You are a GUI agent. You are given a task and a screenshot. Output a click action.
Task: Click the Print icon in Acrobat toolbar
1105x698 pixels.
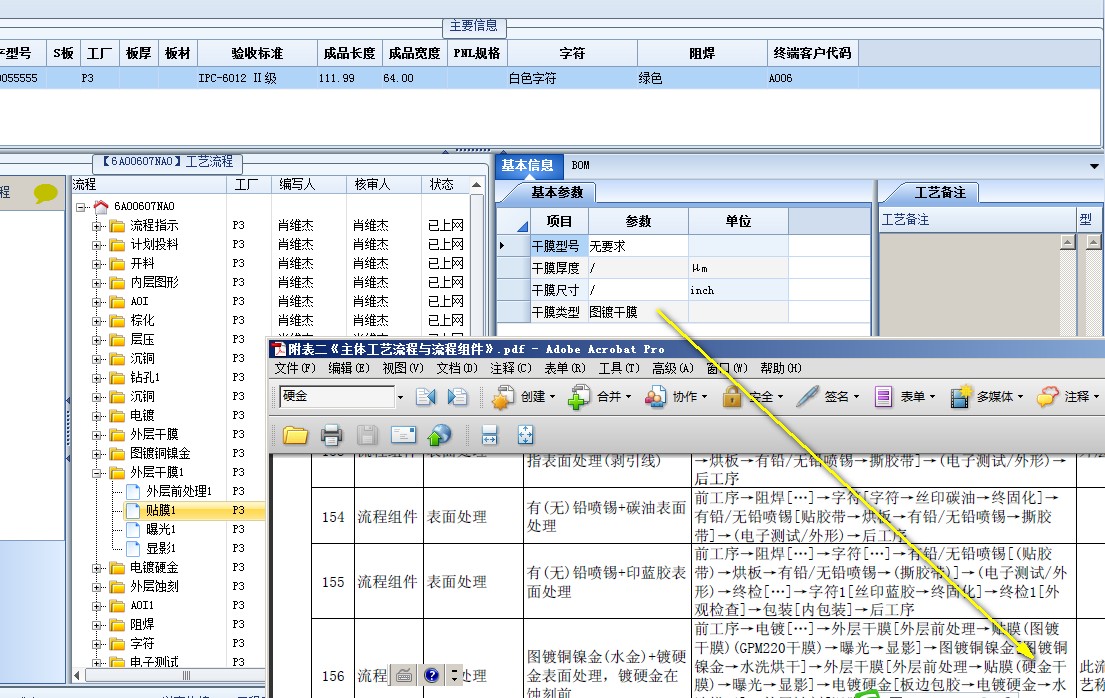(331, 436)
